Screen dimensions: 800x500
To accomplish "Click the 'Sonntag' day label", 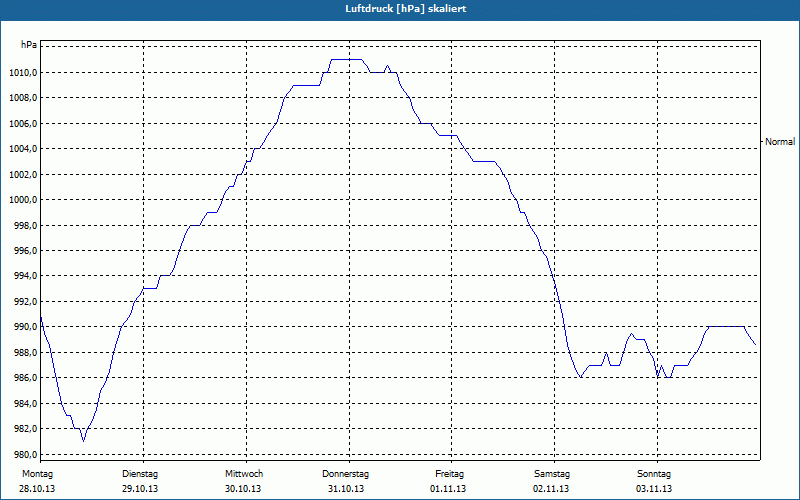I will click(654, 474).
